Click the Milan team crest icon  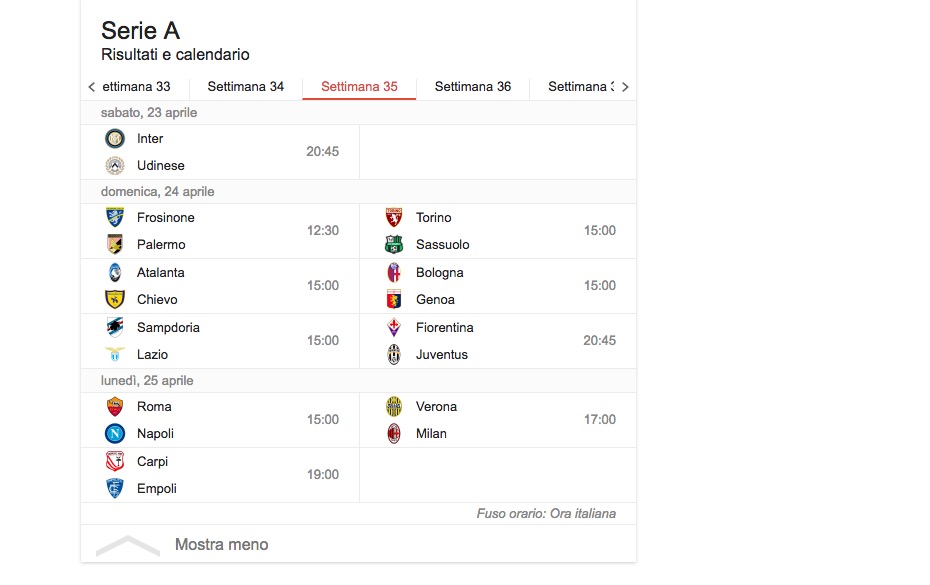coord(394,433)
